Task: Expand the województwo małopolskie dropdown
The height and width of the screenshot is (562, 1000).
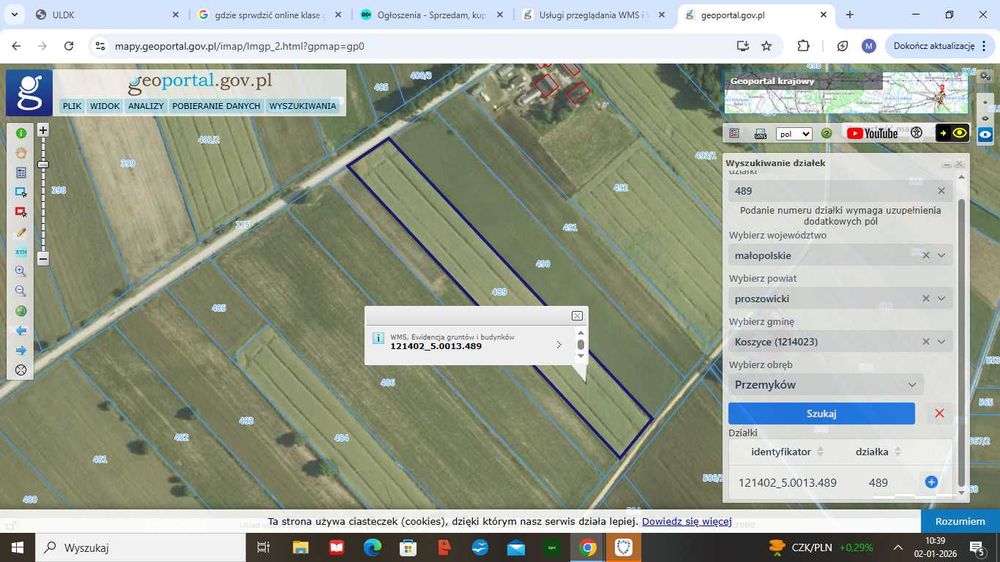Action: 941,255
